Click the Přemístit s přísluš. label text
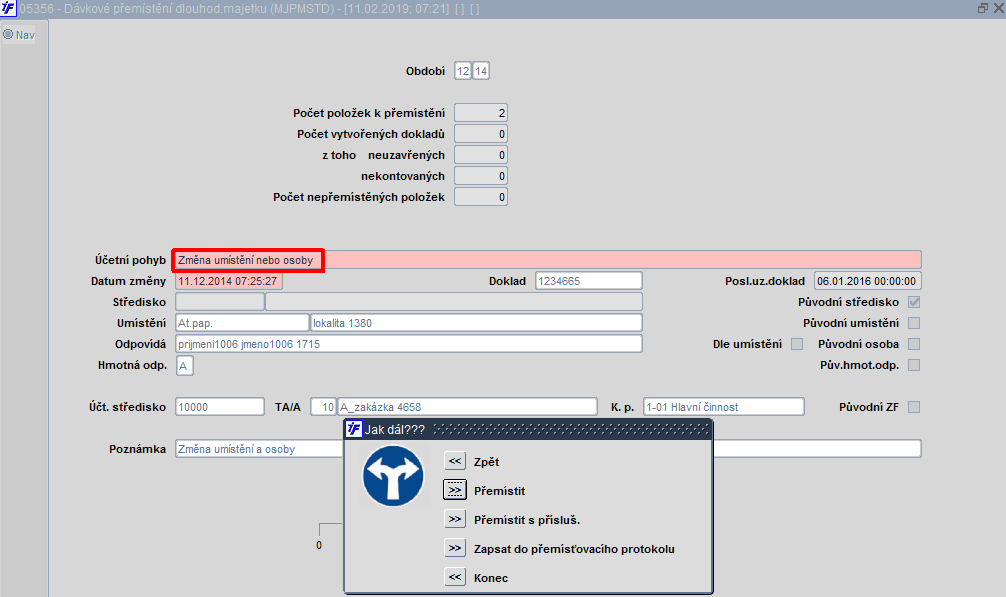The height and width of the screenshot is (597, 1006). tap(527, 520)
